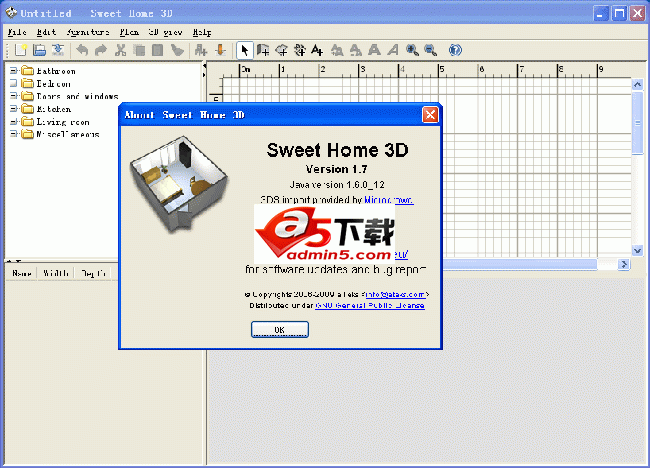Viewport: 650px width, 468px height.
Task: Select the Doors and windows label
Action: tap(78, 96)
